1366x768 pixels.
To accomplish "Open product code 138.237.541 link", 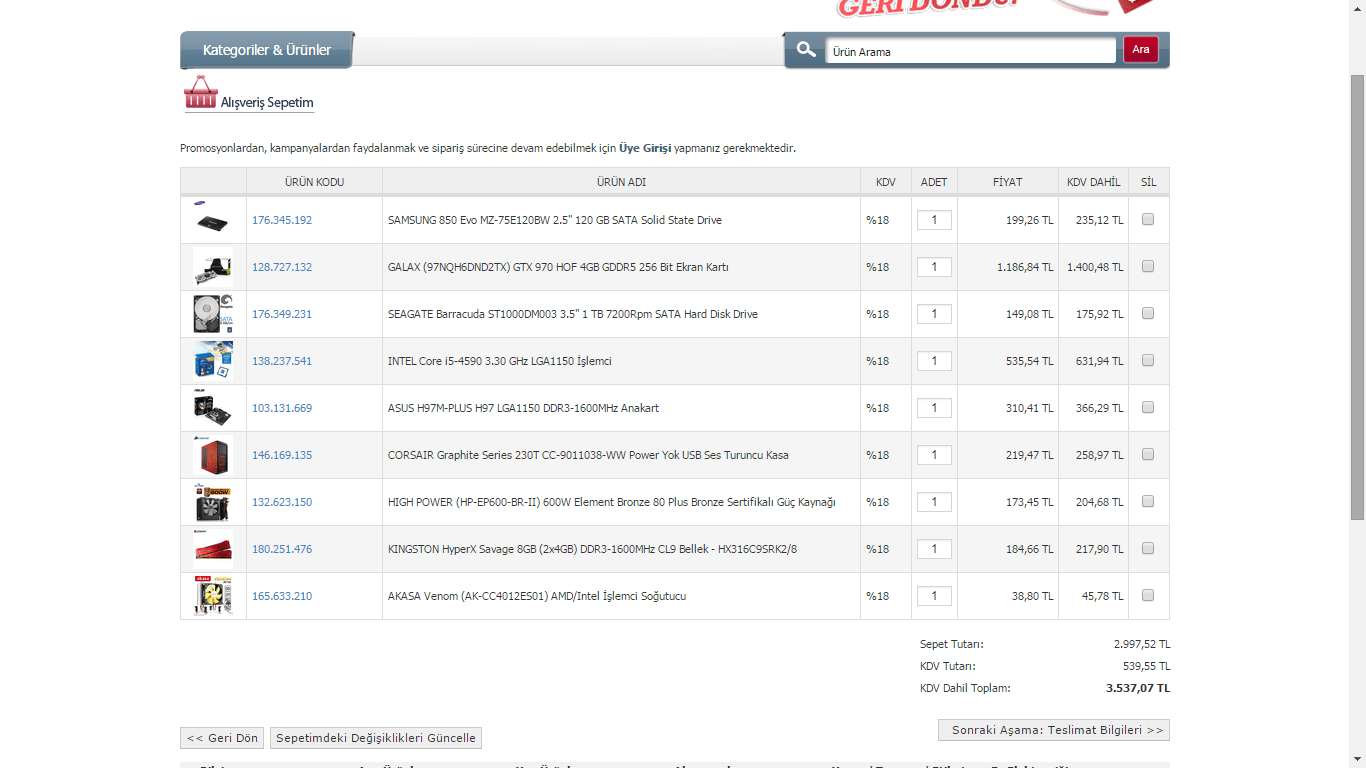I will point(282,361).
